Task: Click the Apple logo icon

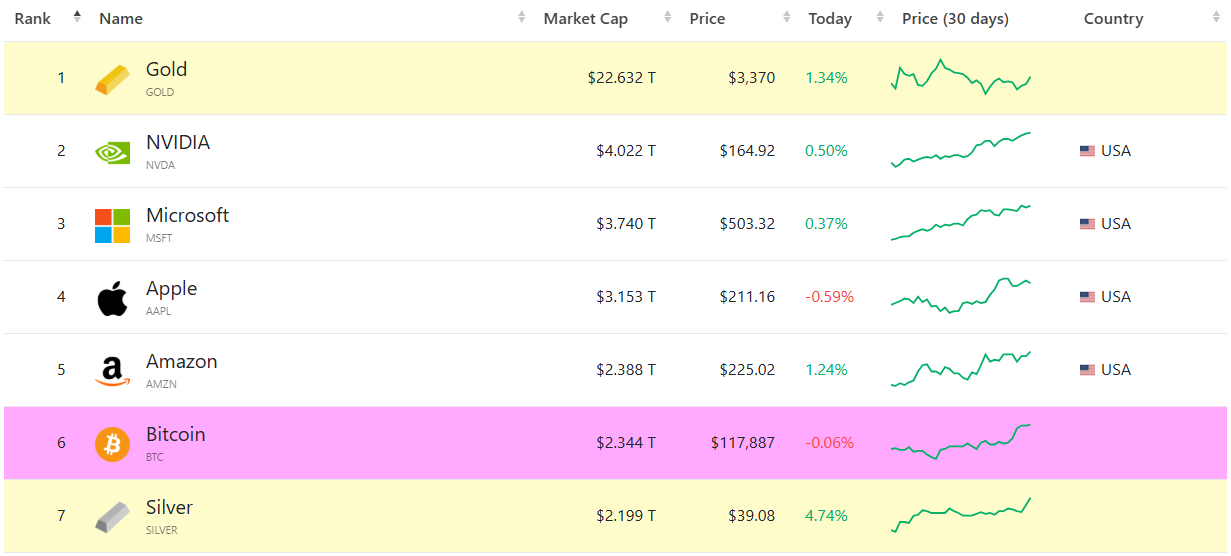Action: point(112,298)
